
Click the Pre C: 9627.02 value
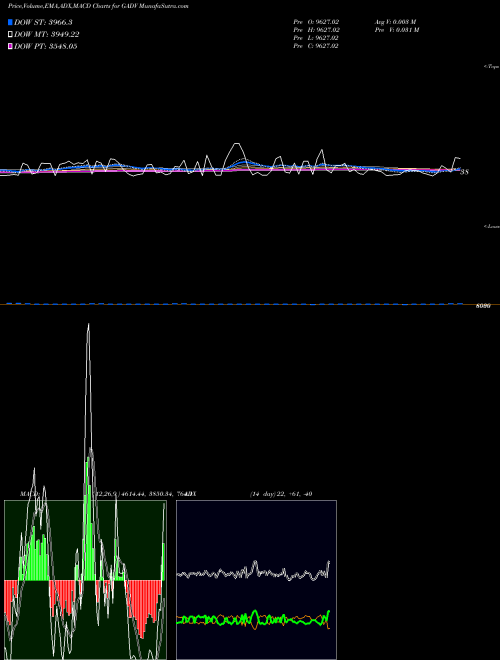pos(316,46)
